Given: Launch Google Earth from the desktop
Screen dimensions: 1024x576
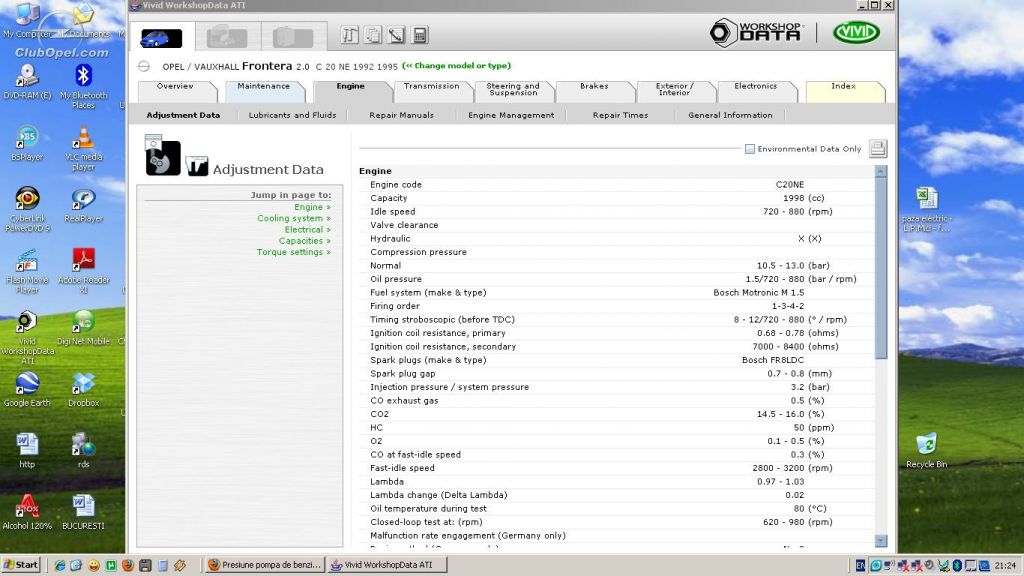Looking at the screenshot, I should (x=27, y=389).
